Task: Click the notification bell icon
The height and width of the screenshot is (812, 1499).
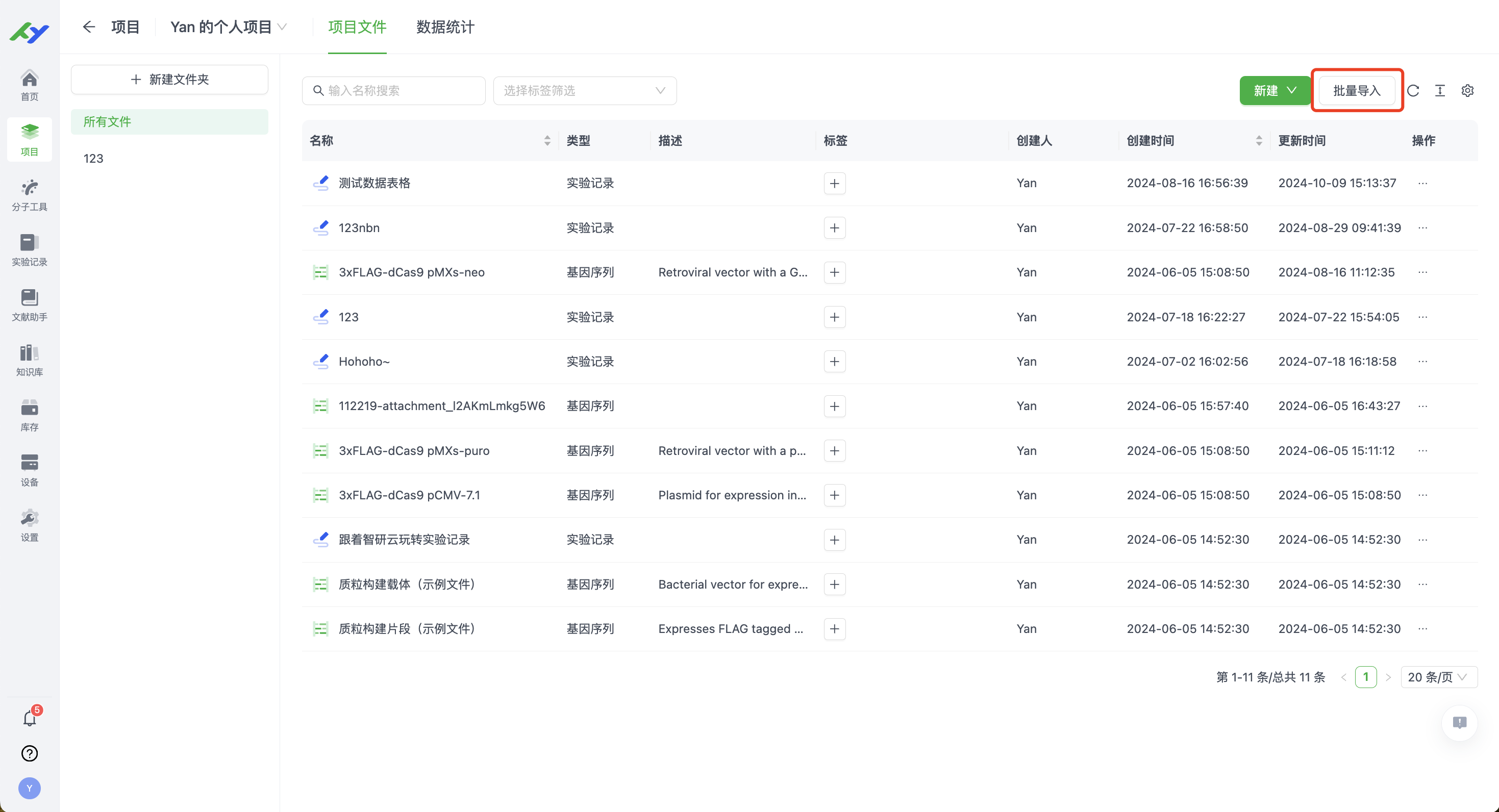Action: pos(29,718)
